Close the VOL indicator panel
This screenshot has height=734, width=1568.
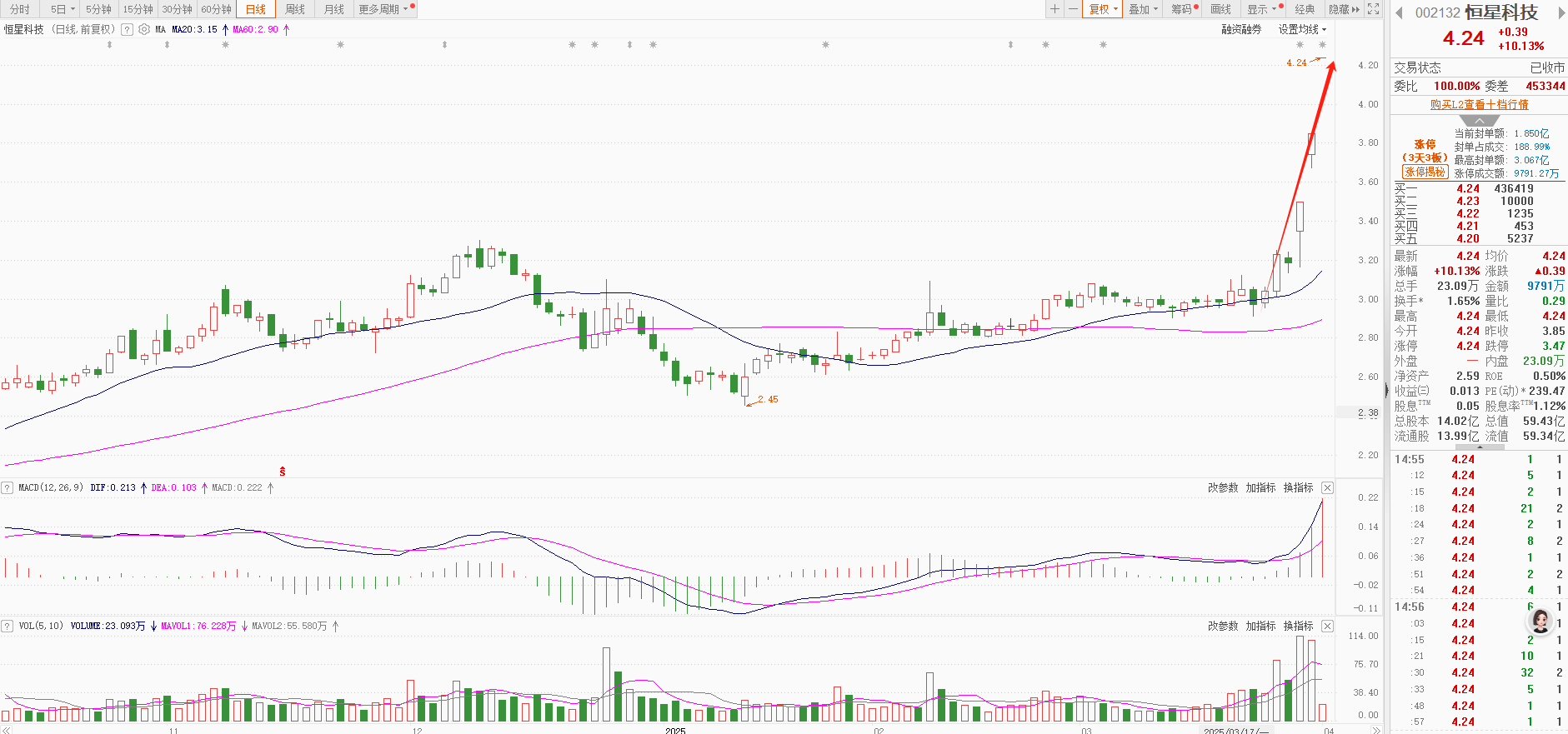tap(1328, 626)
